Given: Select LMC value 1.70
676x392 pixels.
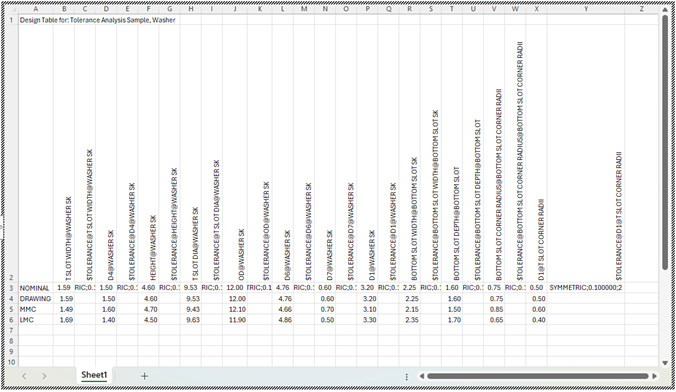Looking at the screenshot, I should (x=452, y=320).
